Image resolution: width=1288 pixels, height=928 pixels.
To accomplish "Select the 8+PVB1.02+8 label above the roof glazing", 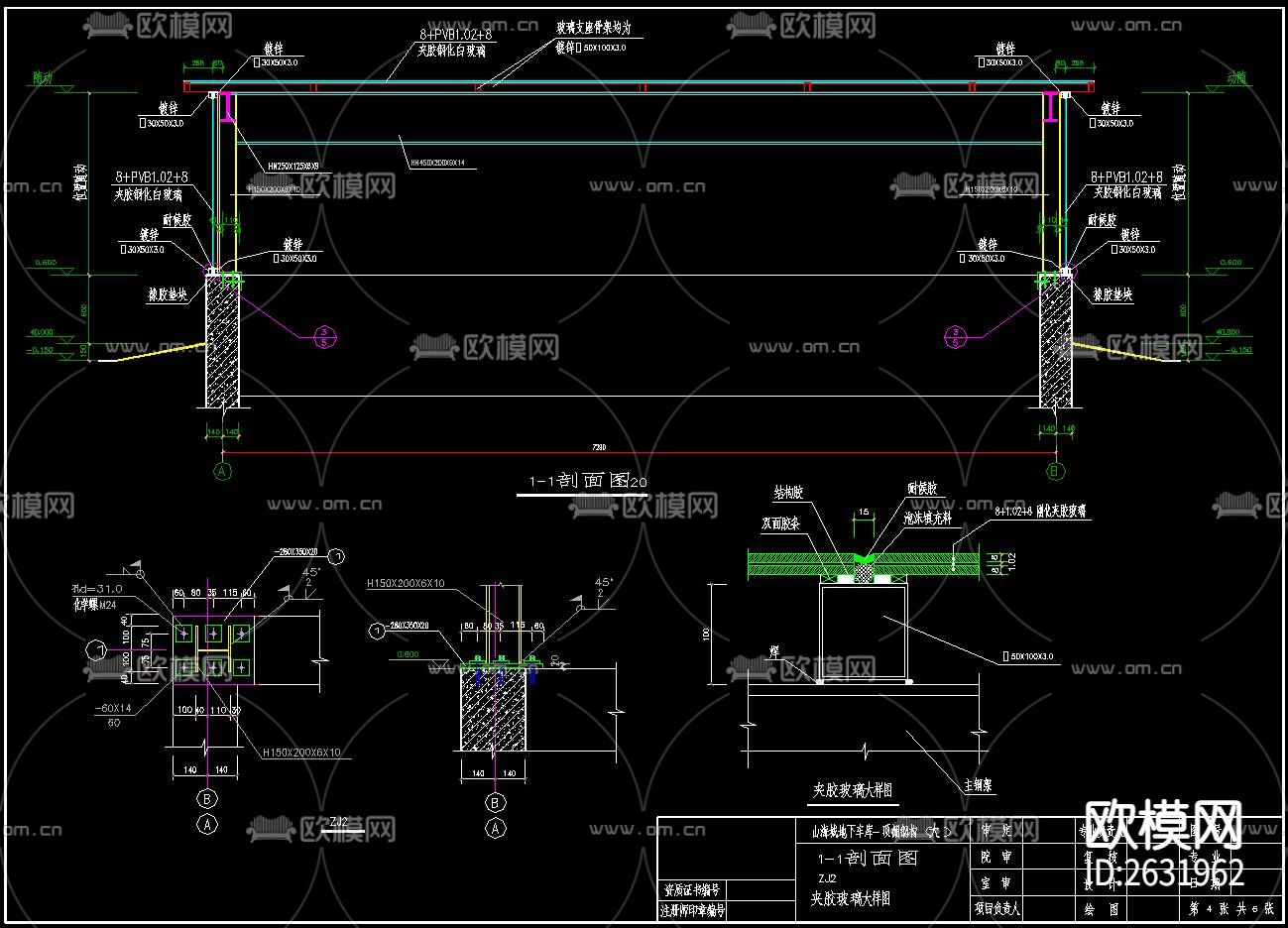I will pyautogui.click(x=455, y=34).
